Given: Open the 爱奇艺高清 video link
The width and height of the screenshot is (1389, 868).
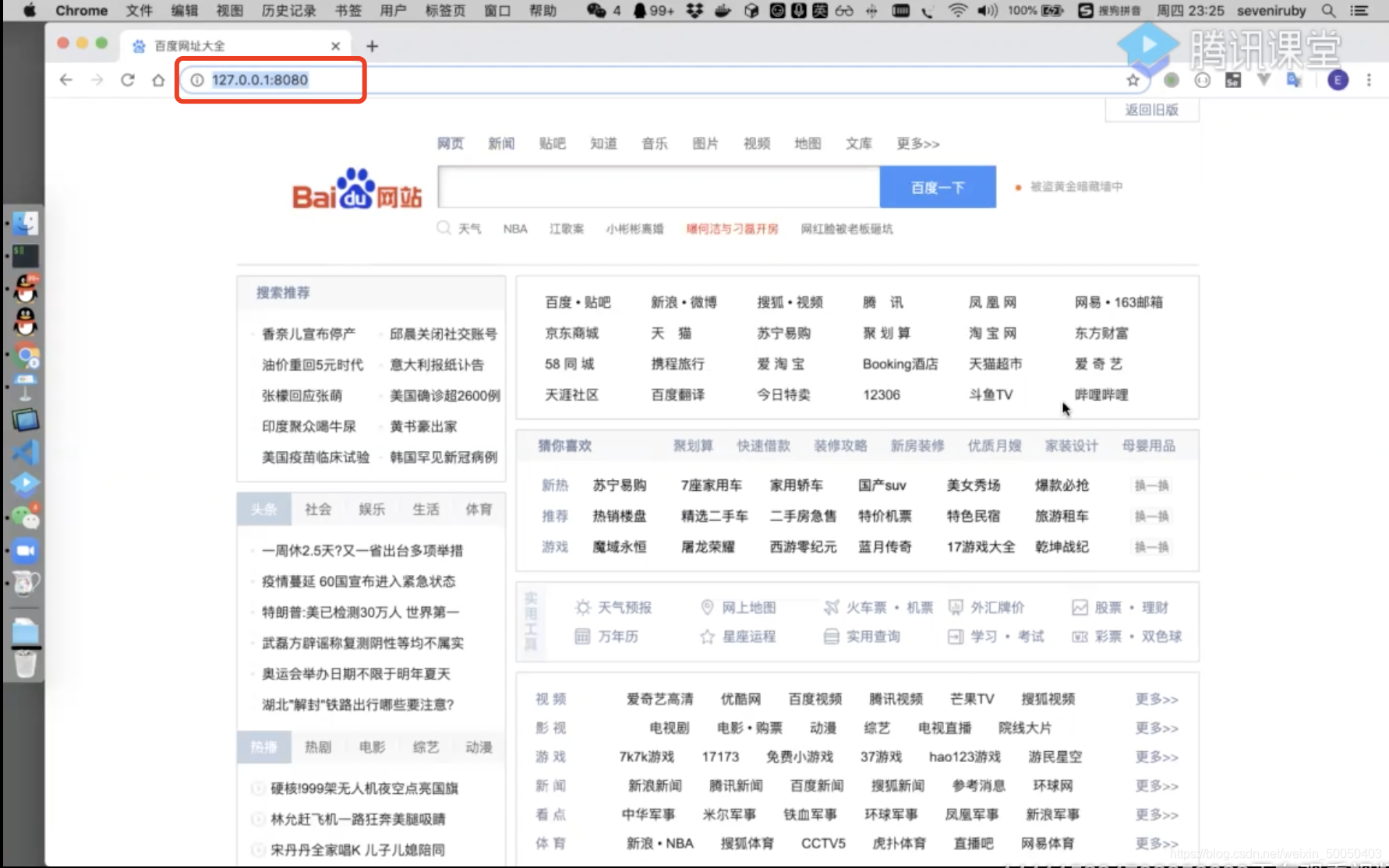Looking at the screenshot, I should point(659,699).
